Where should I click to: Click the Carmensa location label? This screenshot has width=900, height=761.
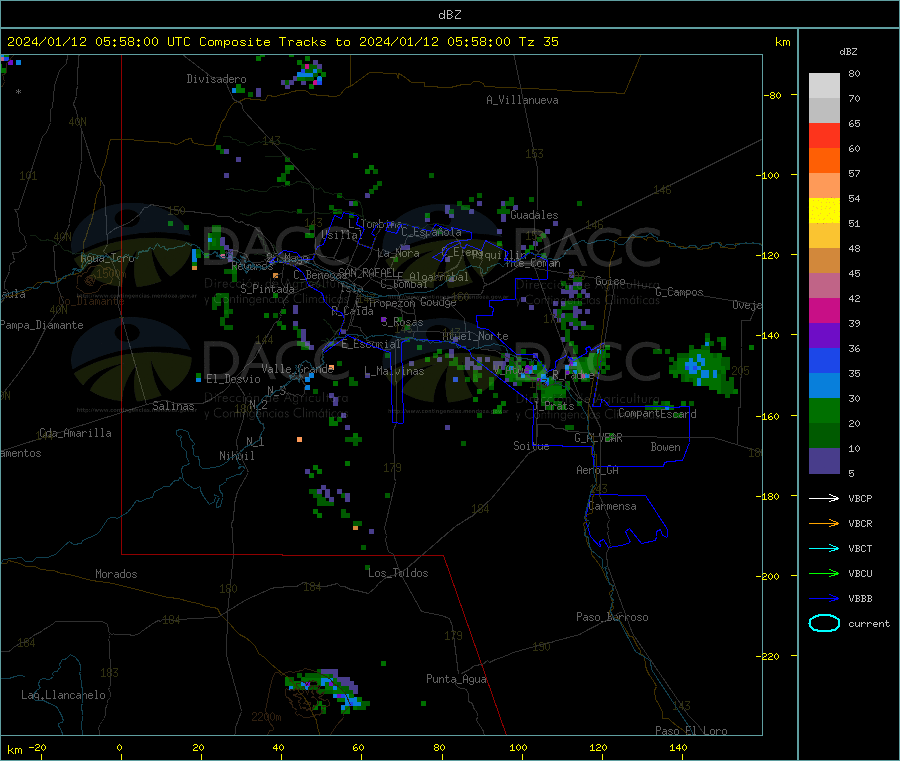point(612,506)
